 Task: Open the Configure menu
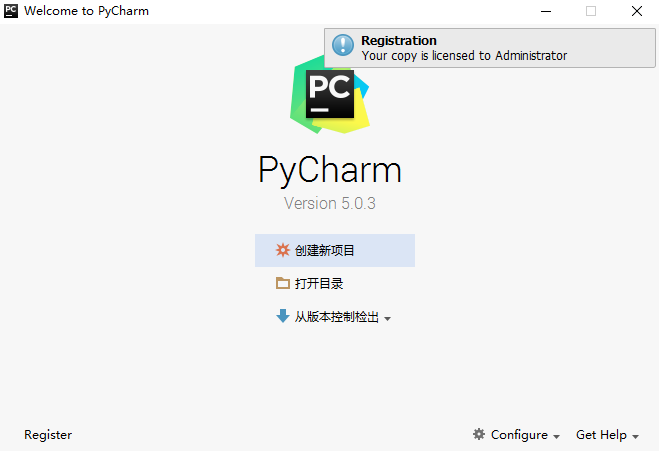click(x=519, y=435)
